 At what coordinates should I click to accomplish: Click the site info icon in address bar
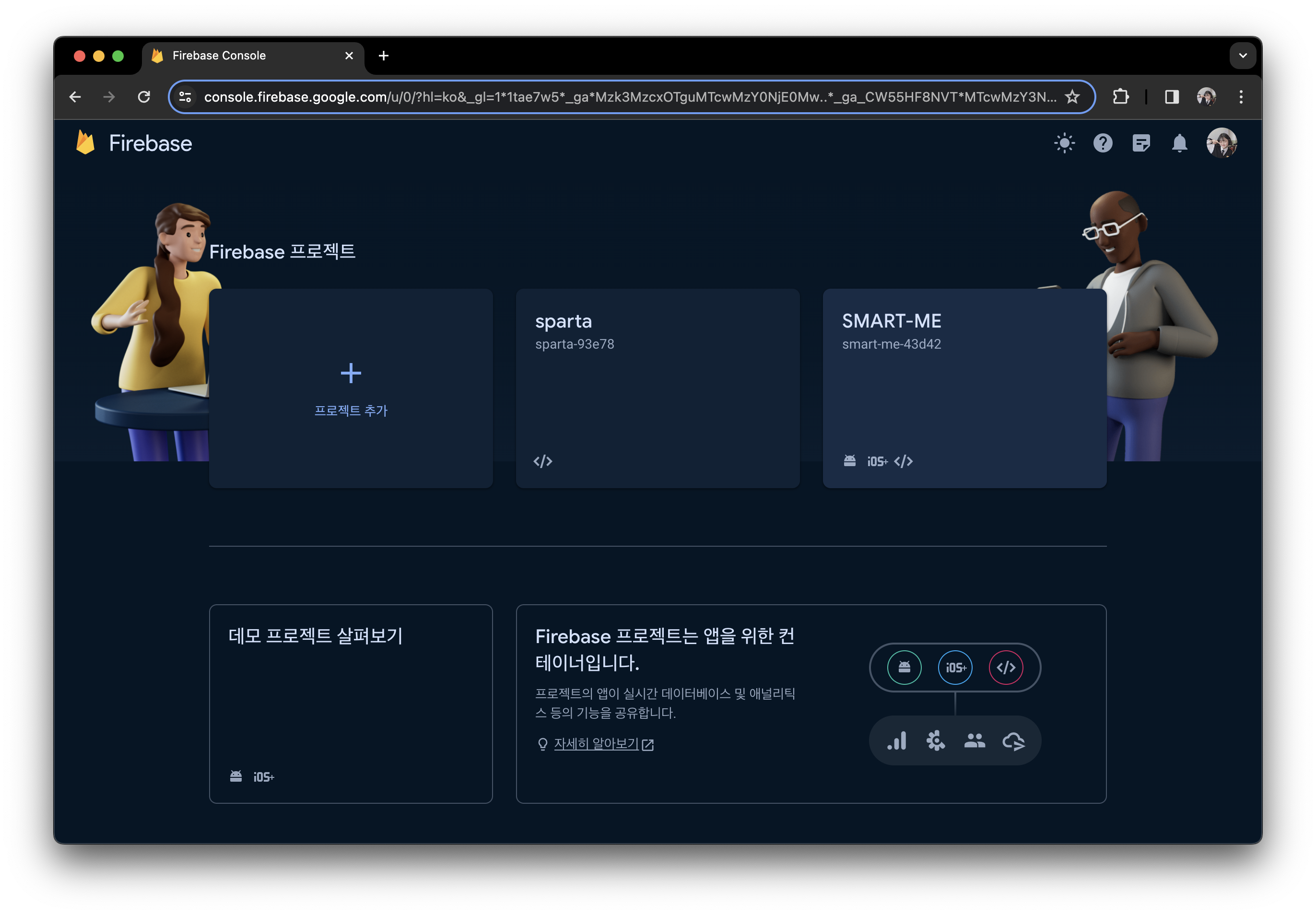pos(185,97)
